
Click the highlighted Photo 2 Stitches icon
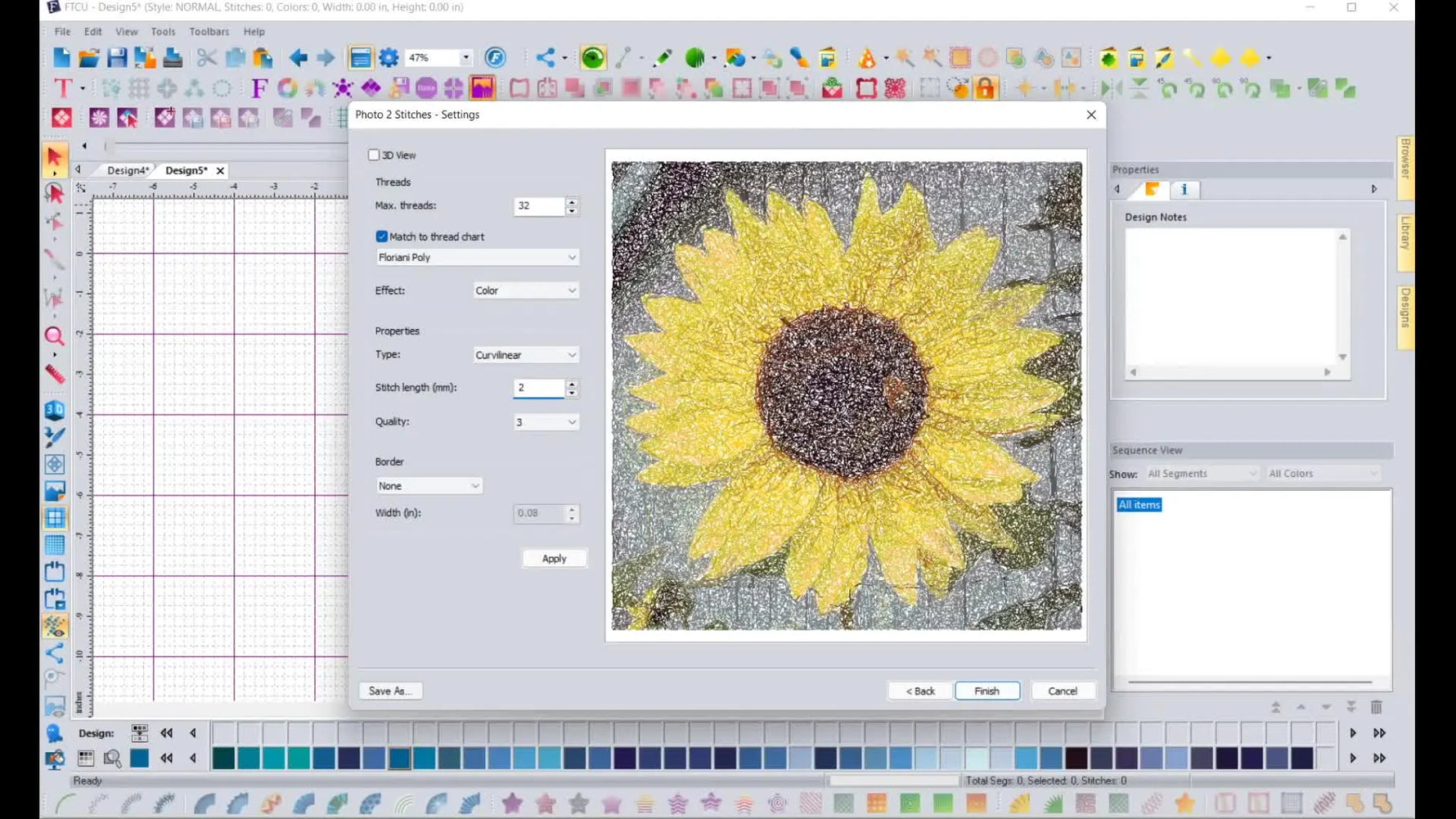click(x=482, y=88)
